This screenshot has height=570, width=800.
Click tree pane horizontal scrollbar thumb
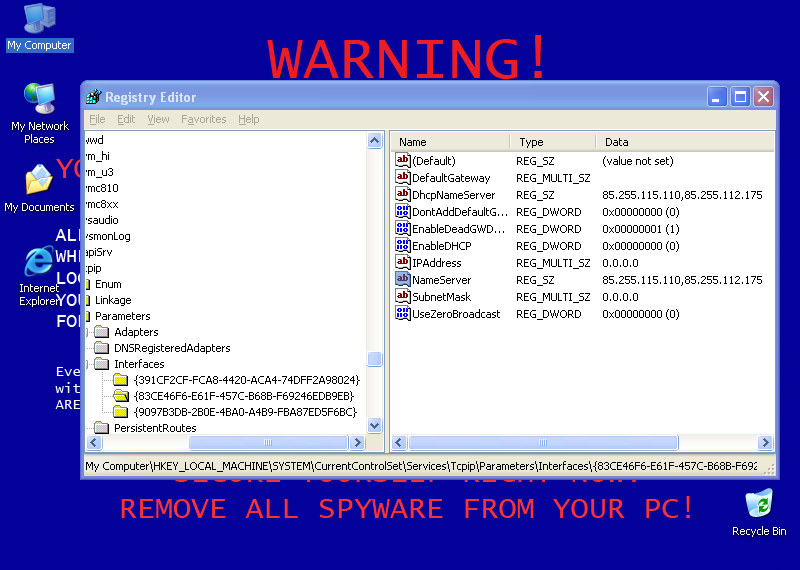(268, 442)
